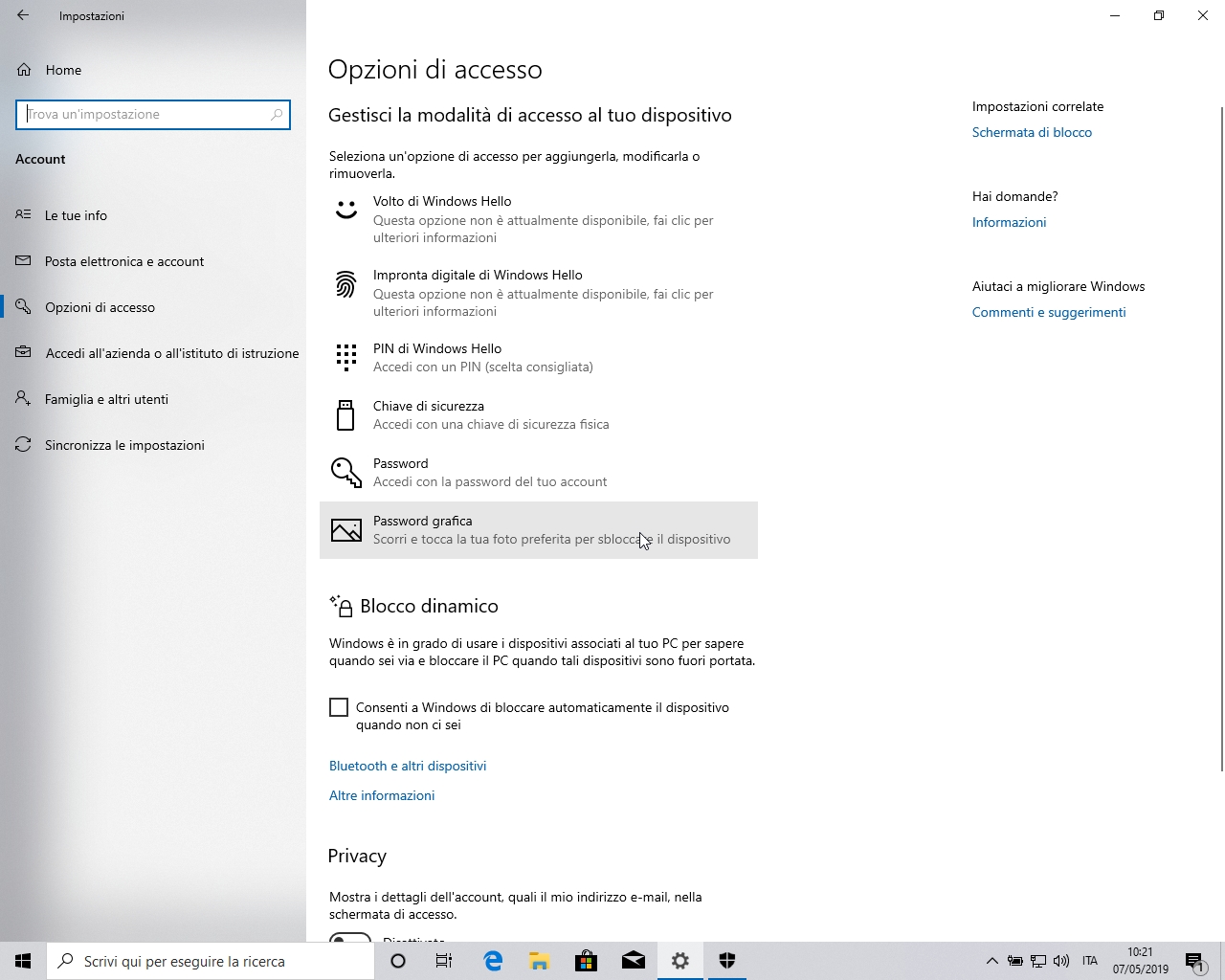Open 'Sincronizza le impostazioni'
Viewport: 1225px width, 980px height.
(153, 445)
